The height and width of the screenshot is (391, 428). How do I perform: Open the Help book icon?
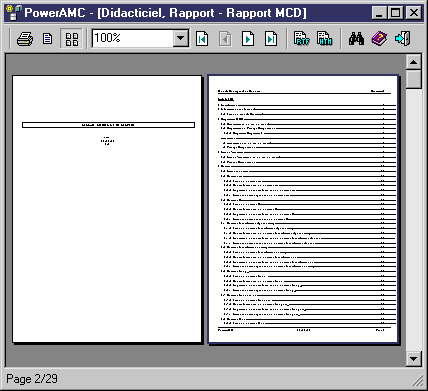pos(379,39)
